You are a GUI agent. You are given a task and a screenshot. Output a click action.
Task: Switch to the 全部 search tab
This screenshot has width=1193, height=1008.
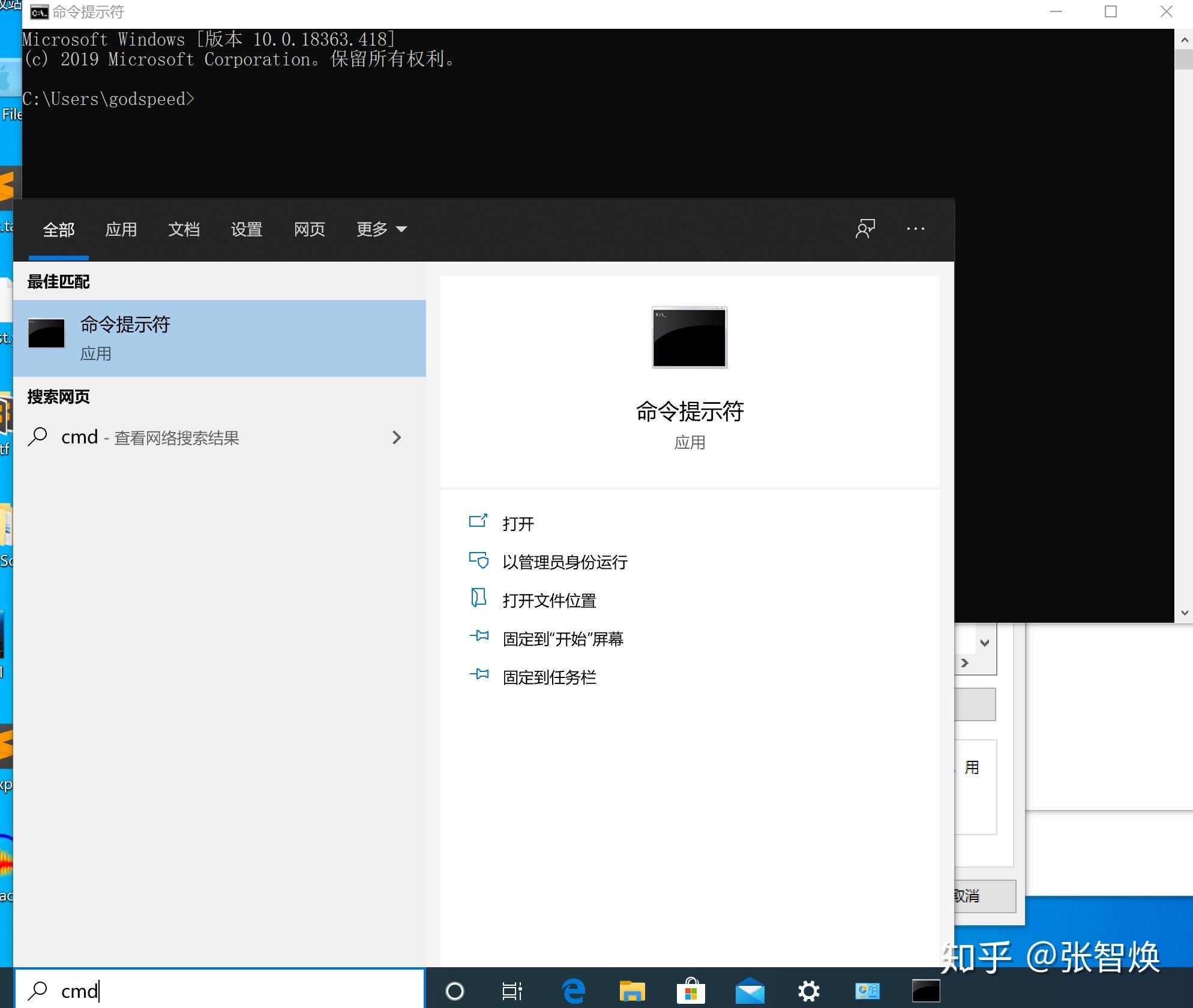coord(59,229)
